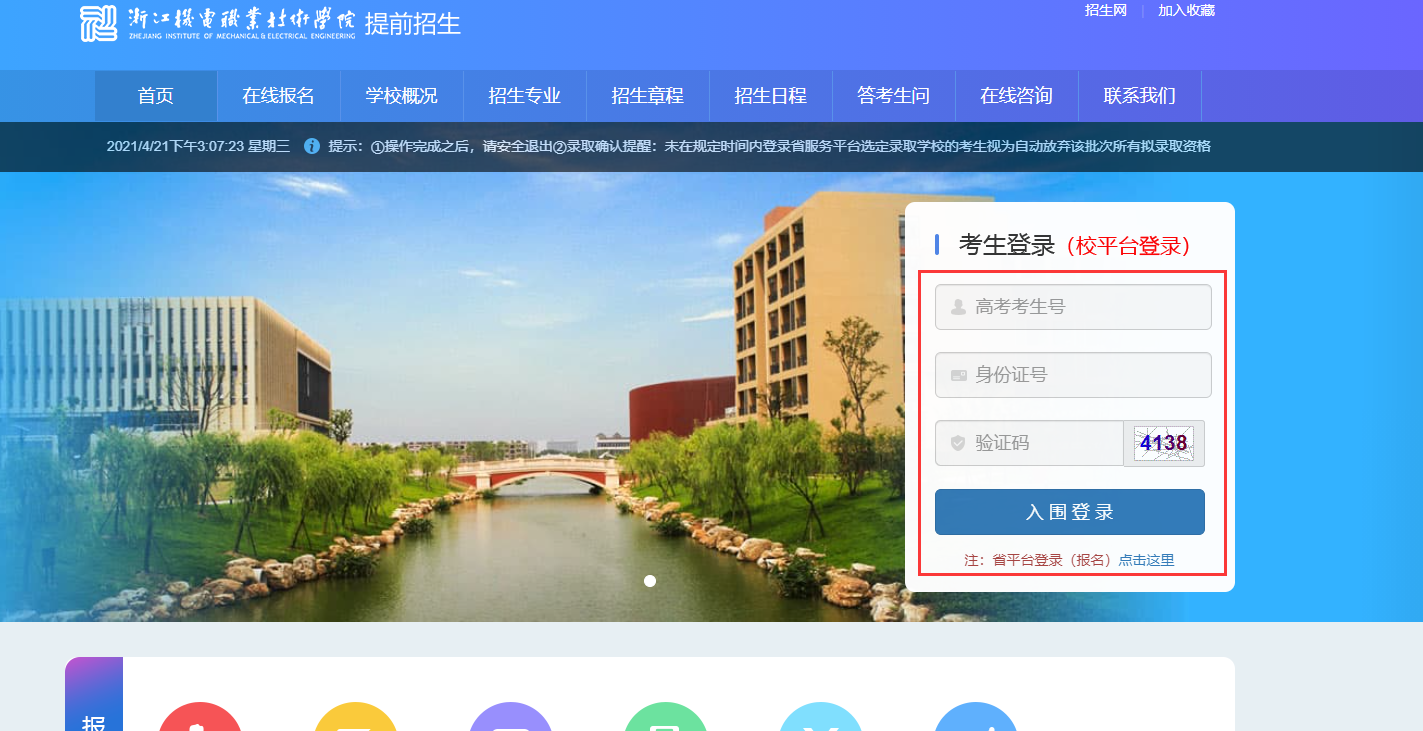Click the date and time text 2021/4/21
Viewport: 1423px width, 731px height.
[198, 146]
